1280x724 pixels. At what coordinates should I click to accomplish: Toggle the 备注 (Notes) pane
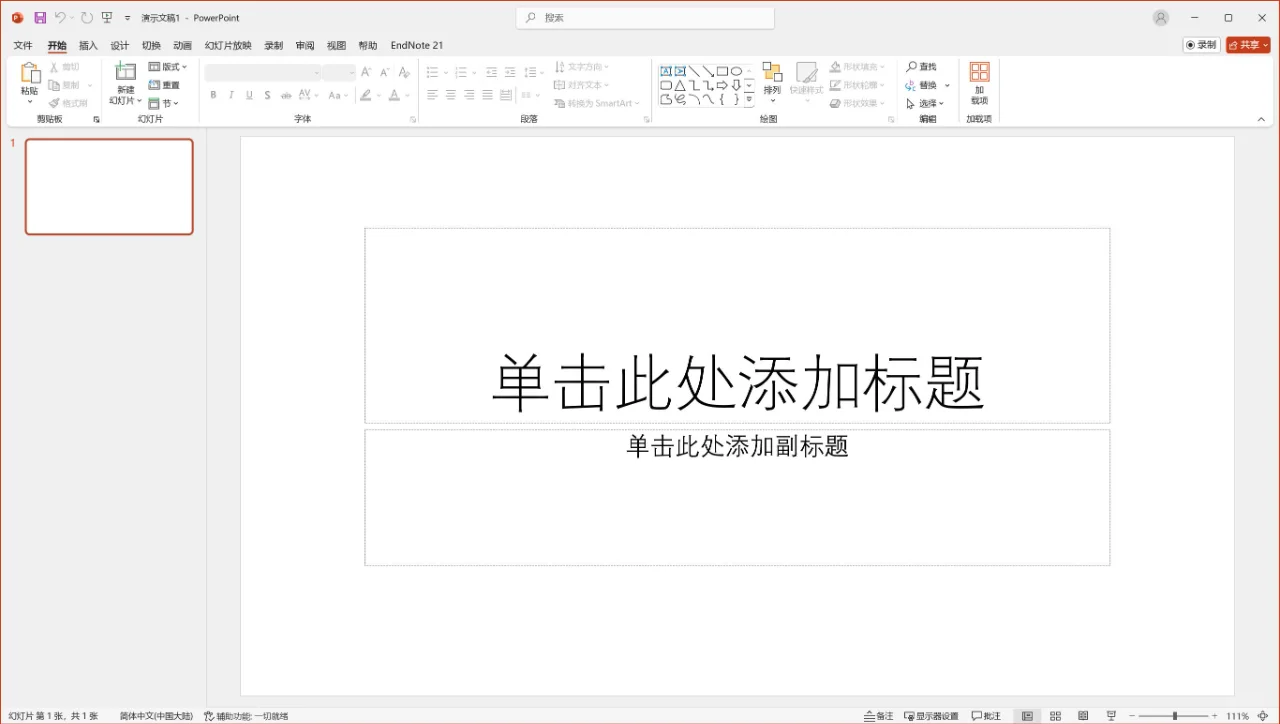(878, 716)
